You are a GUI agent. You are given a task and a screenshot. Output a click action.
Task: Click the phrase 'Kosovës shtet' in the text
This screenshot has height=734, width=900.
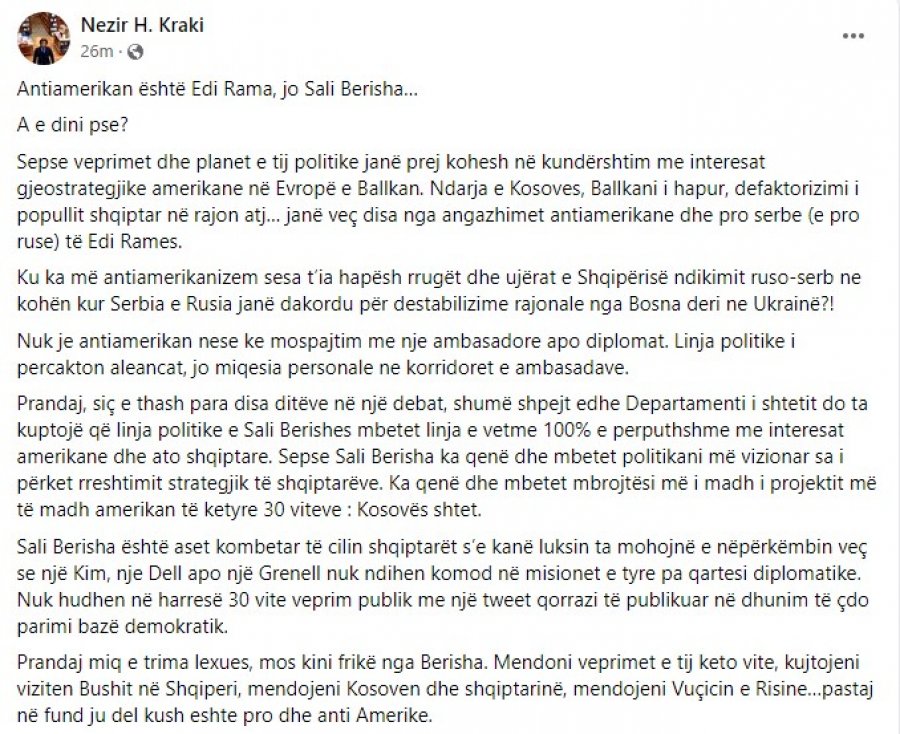419,510
